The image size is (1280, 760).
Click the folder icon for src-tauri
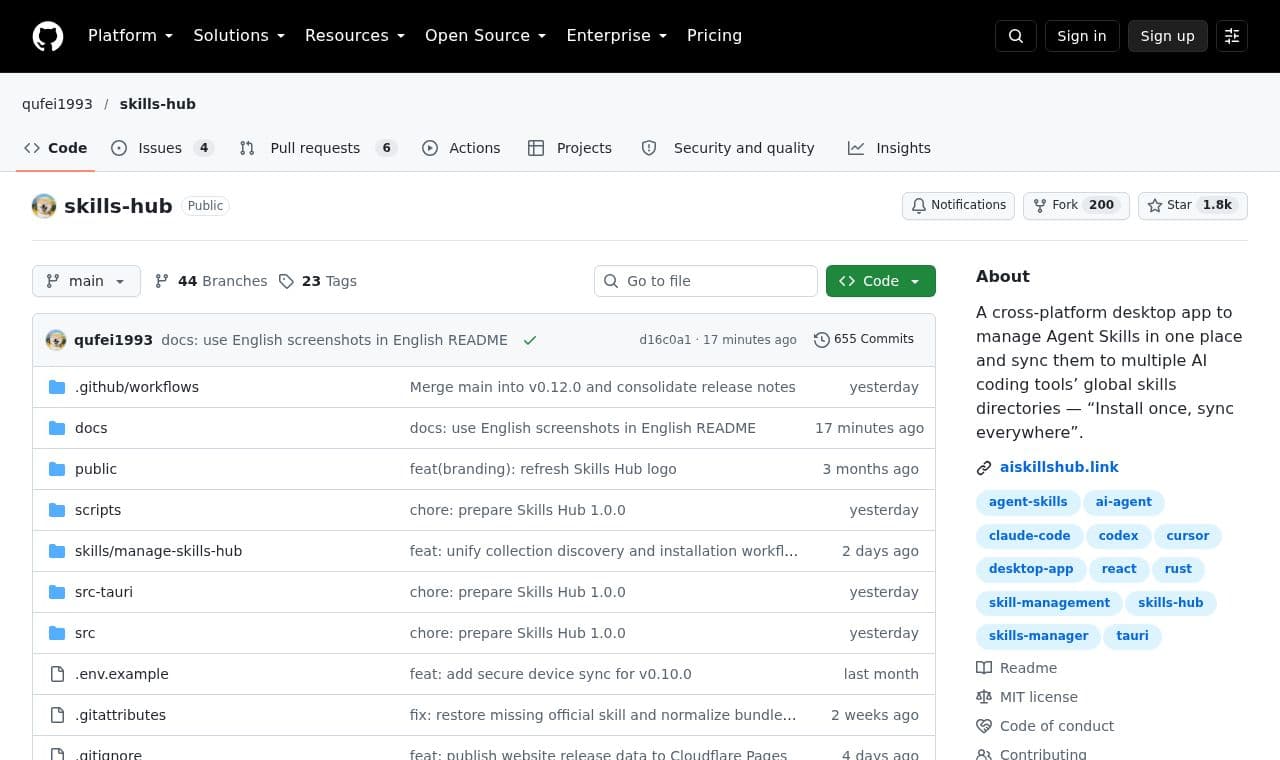tap(57, 592)
